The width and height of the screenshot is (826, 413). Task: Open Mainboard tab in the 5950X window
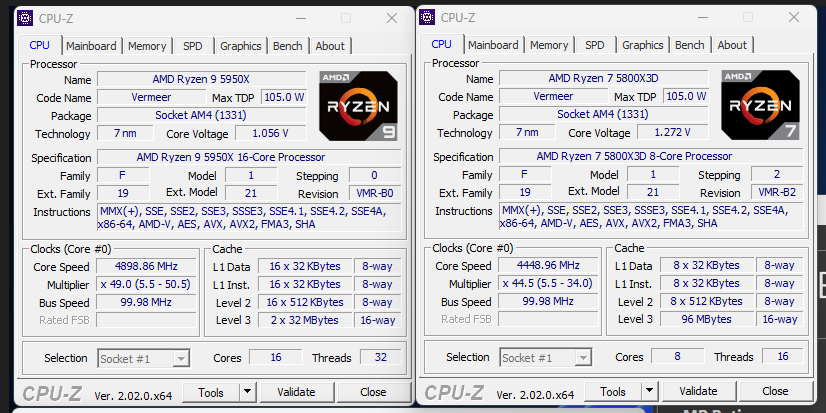(91, 46)
